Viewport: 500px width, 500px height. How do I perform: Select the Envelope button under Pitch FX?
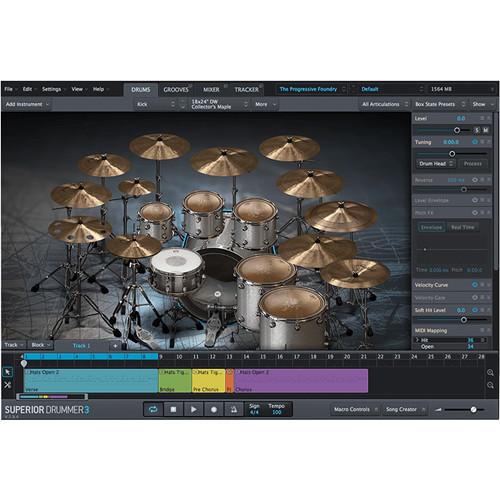tap(431, 227)
